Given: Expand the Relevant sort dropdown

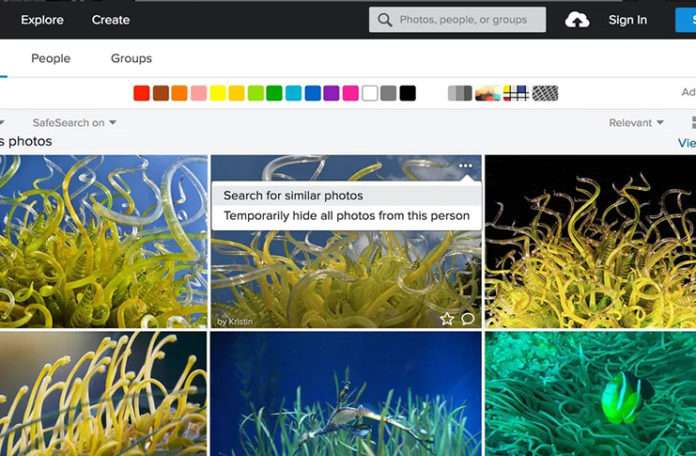Looking at the screenshot, I should [636, 123].
